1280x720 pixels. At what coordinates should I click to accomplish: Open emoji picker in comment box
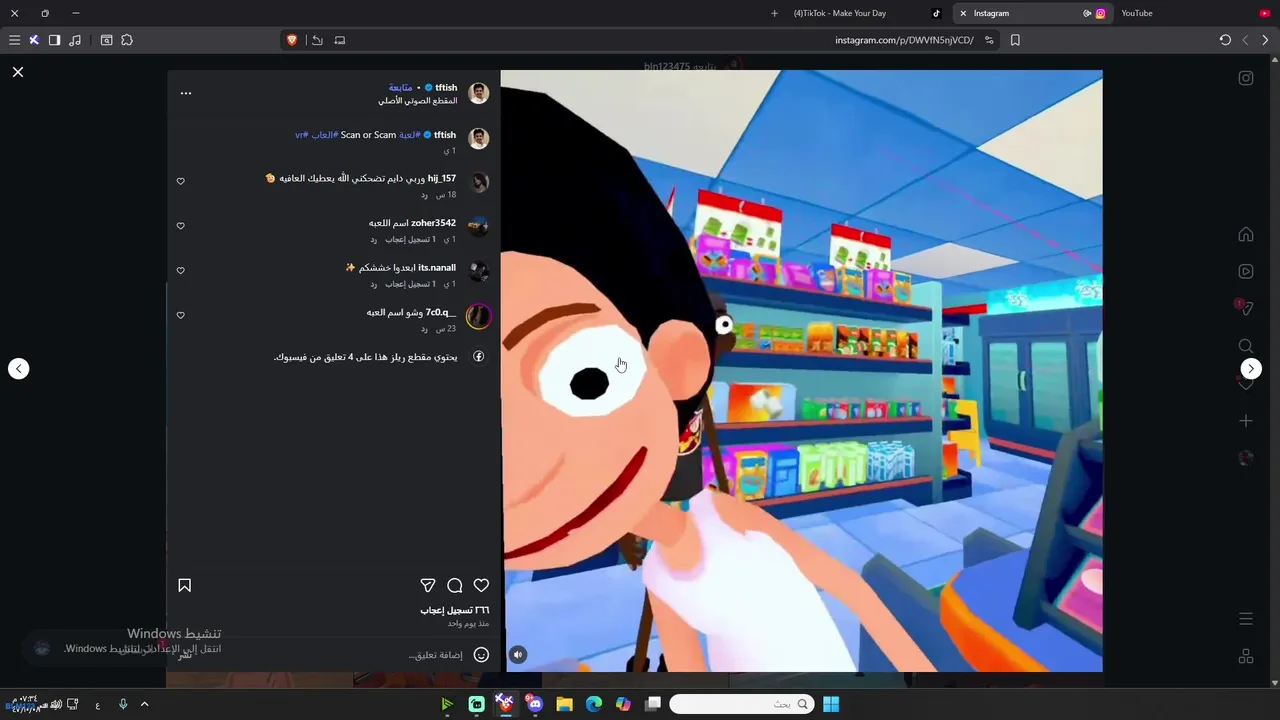(481, 655)
